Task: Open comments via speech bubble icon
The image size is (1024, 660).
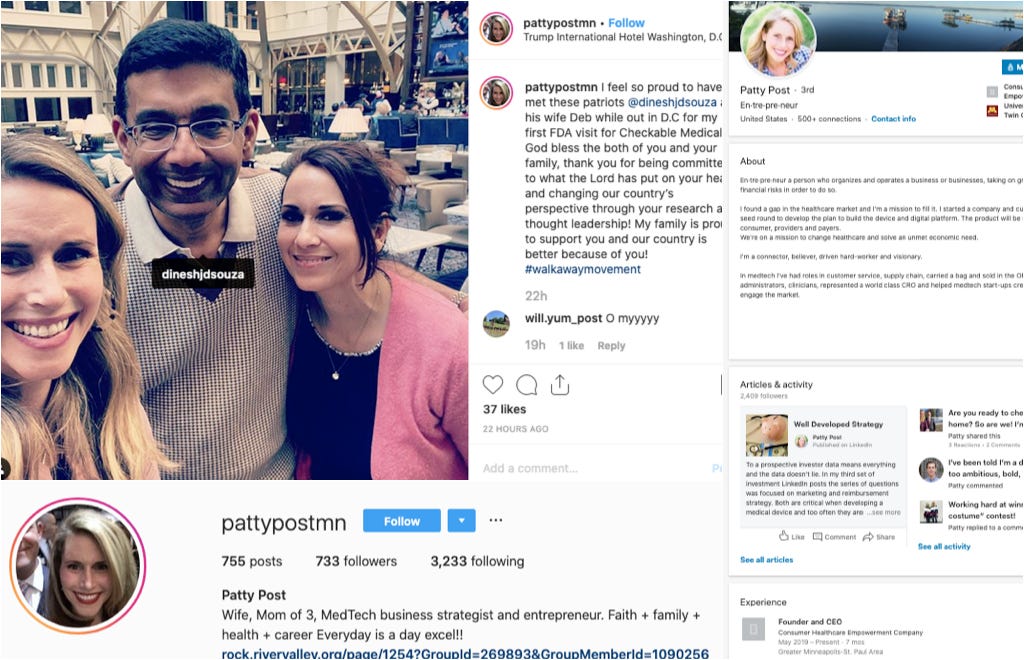Action: click(x=526, y=385)
